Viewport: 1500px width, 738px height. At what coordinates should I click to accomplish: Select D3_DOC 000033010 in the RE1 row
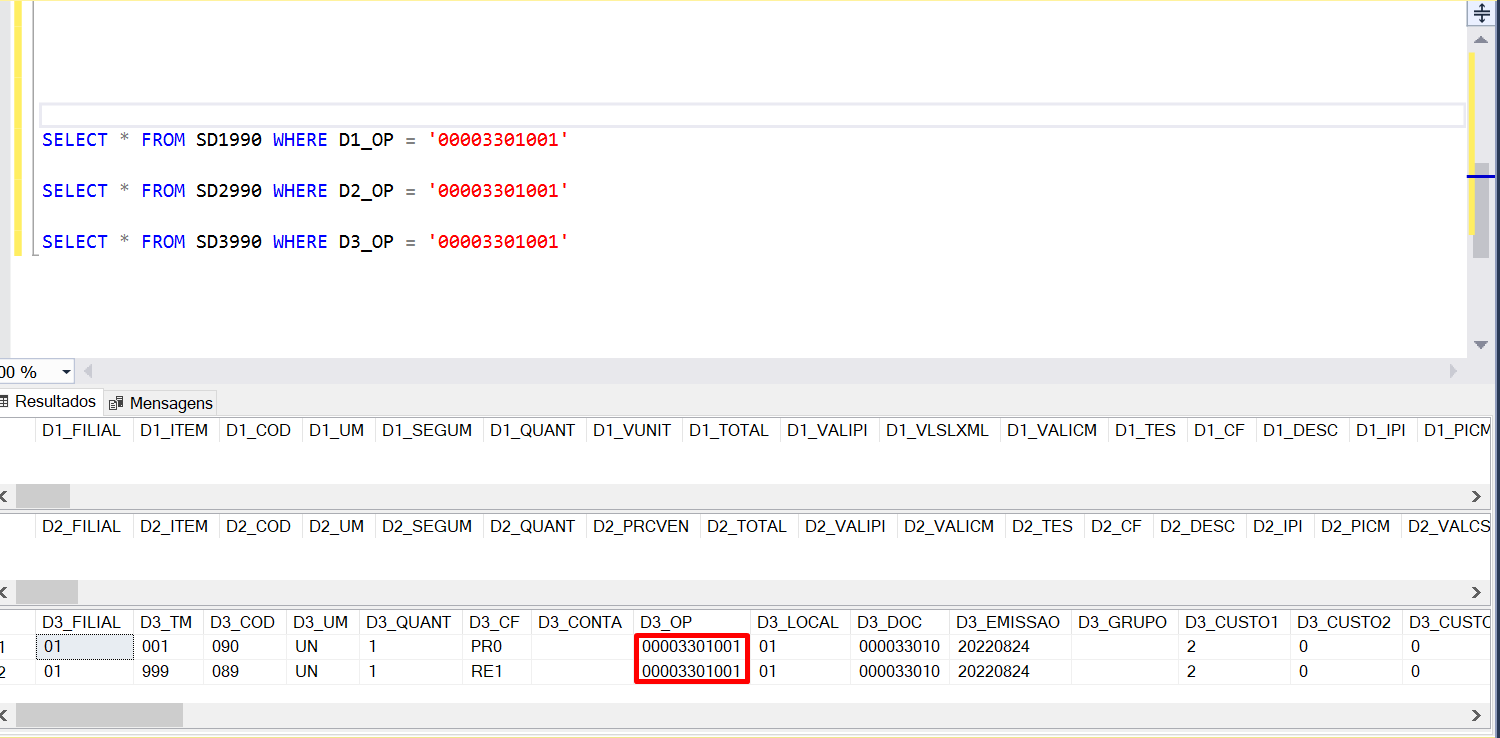coord(900,672)
